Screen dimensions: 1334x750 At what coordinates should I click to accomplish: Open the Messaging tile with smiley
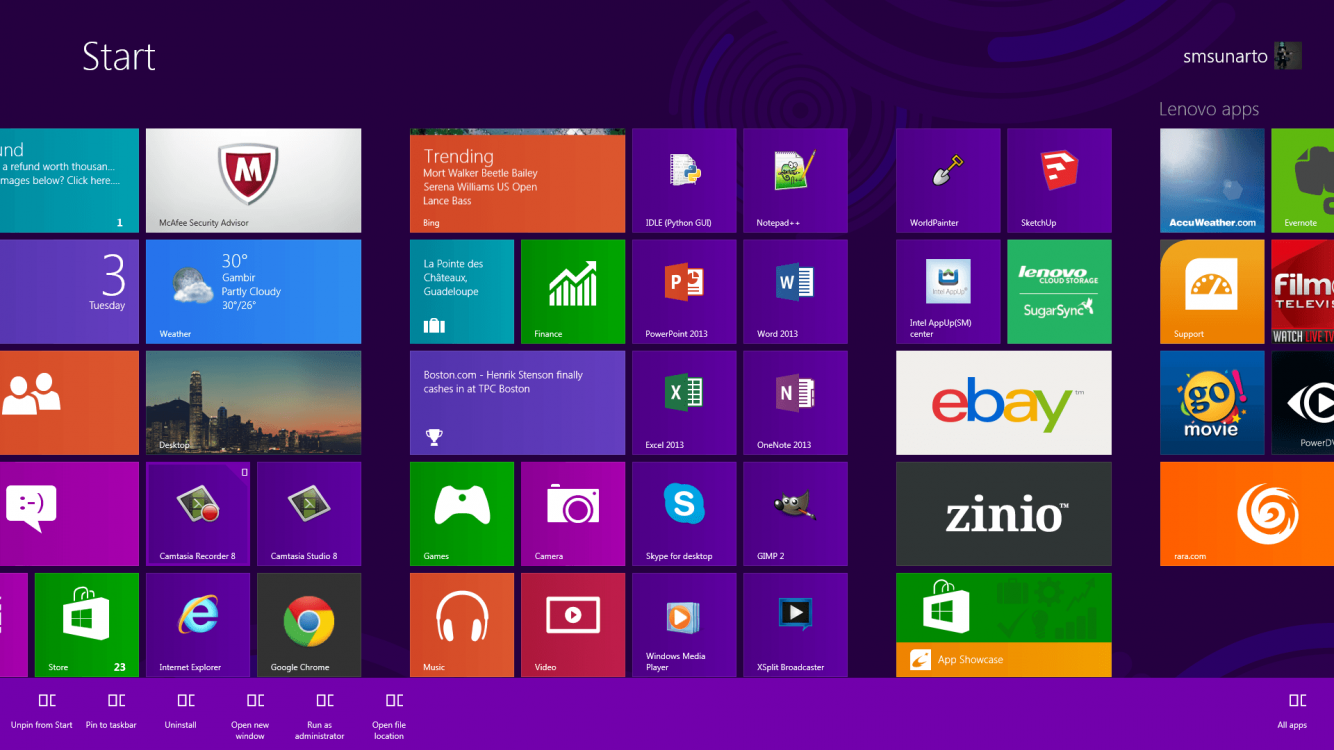tap(69, 514)
